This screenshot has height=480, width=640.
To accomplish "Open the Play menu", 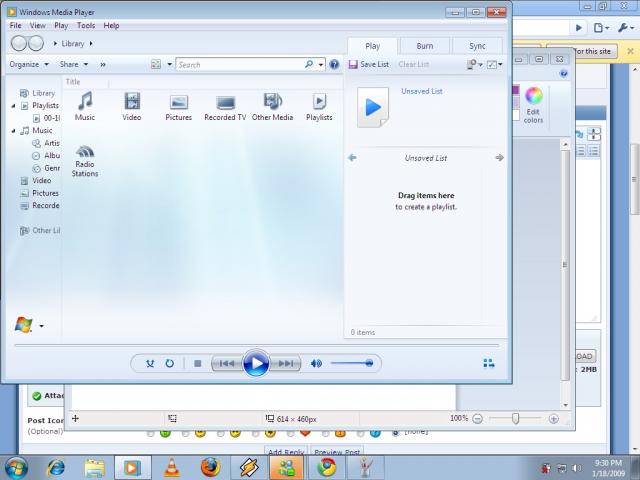I will [61, 25].
